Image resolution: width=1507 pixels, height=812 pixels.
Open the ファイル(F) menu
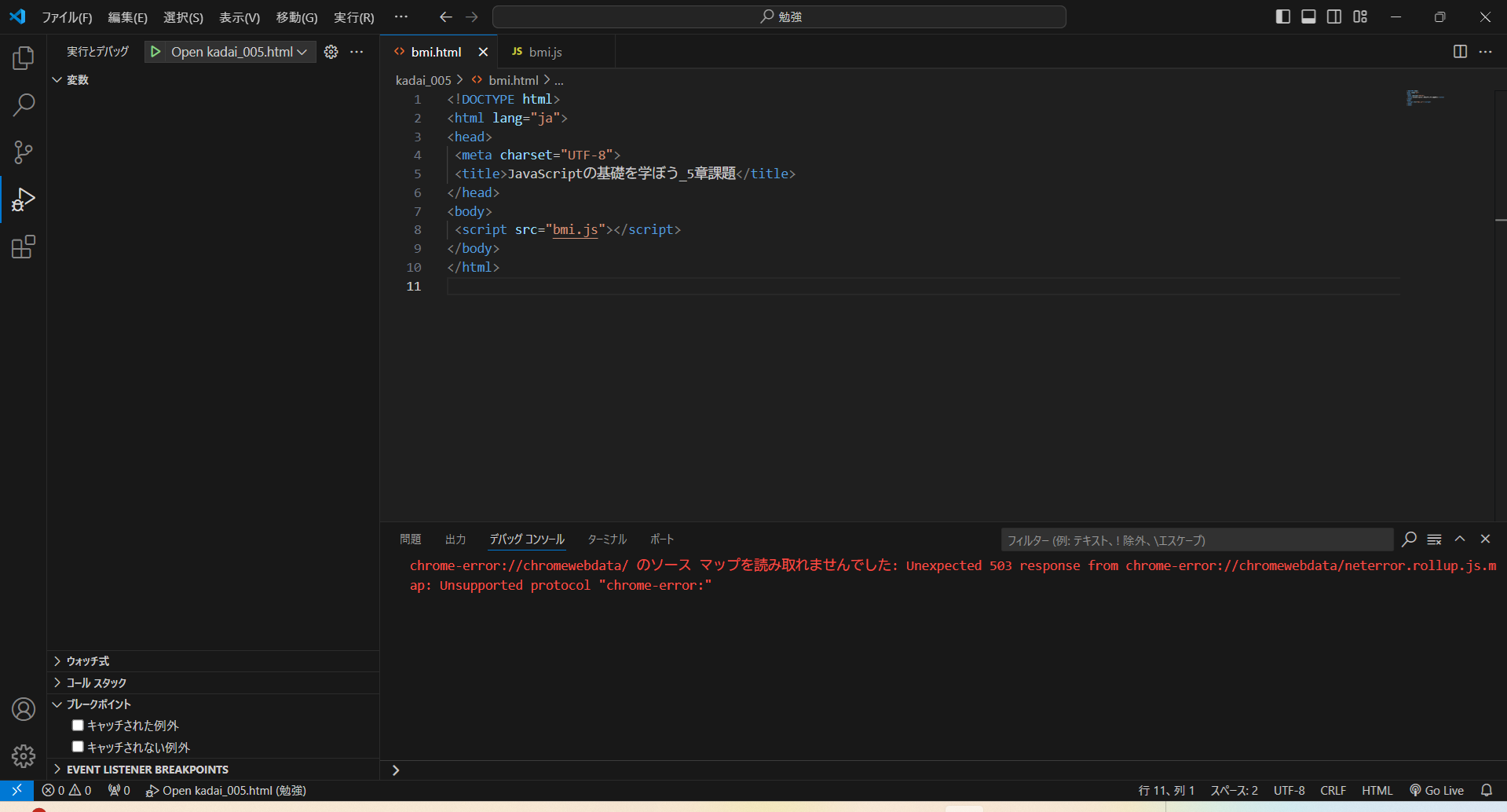click(x=67, y=17)
